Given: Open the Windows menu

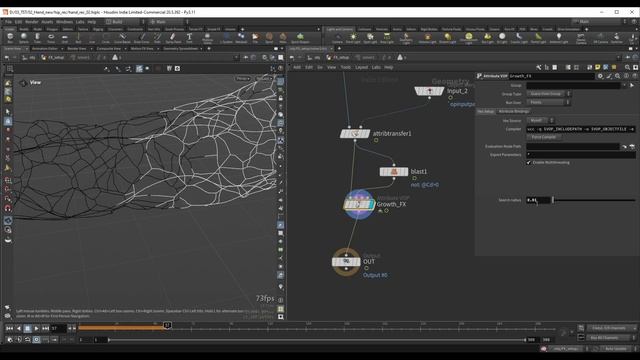Looking at the screenshot, I should tap(64, 22).
